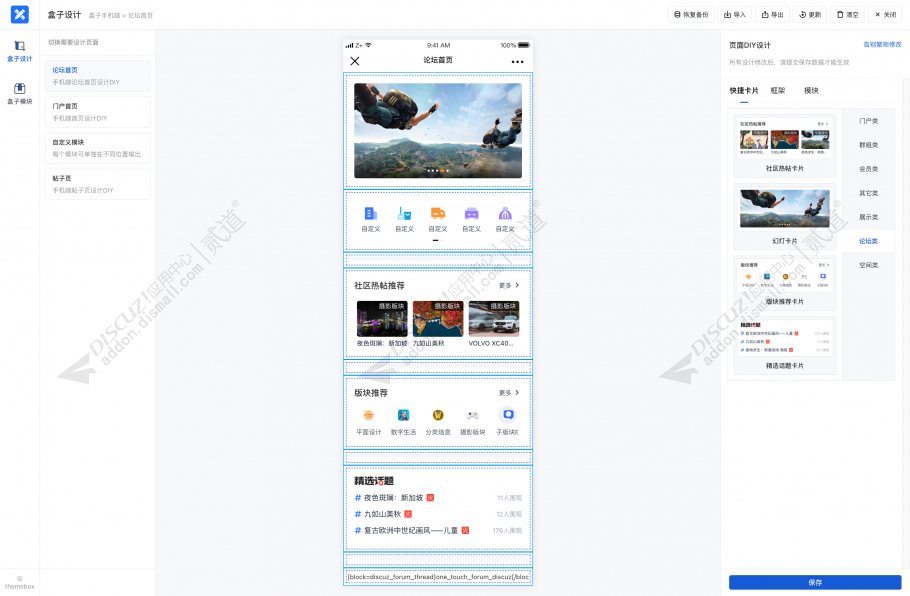Viewport: 910px width, 596px height.
Task: Open the three-dot menu in phone preview
Action: (517, 62)
